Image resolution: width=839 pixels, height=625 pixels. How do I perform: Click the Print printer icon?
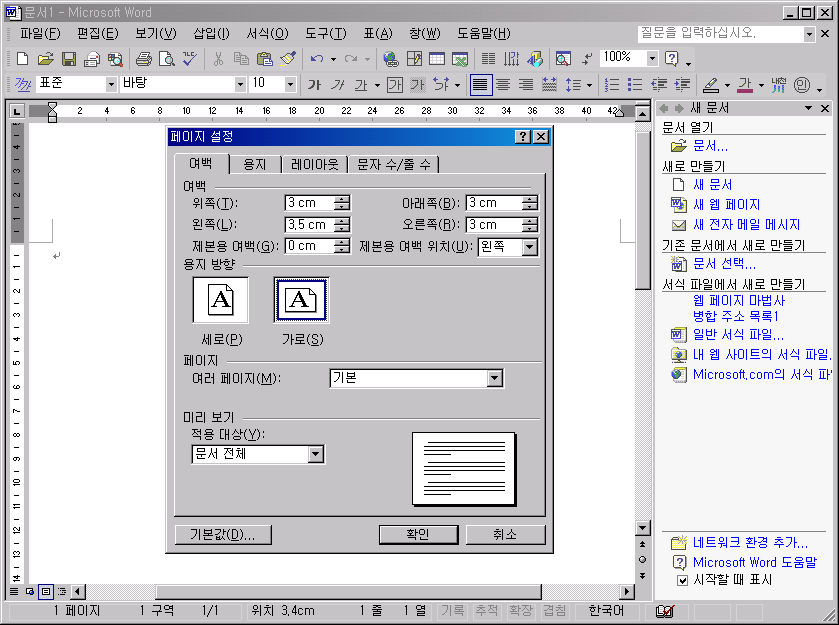(143, 58)
